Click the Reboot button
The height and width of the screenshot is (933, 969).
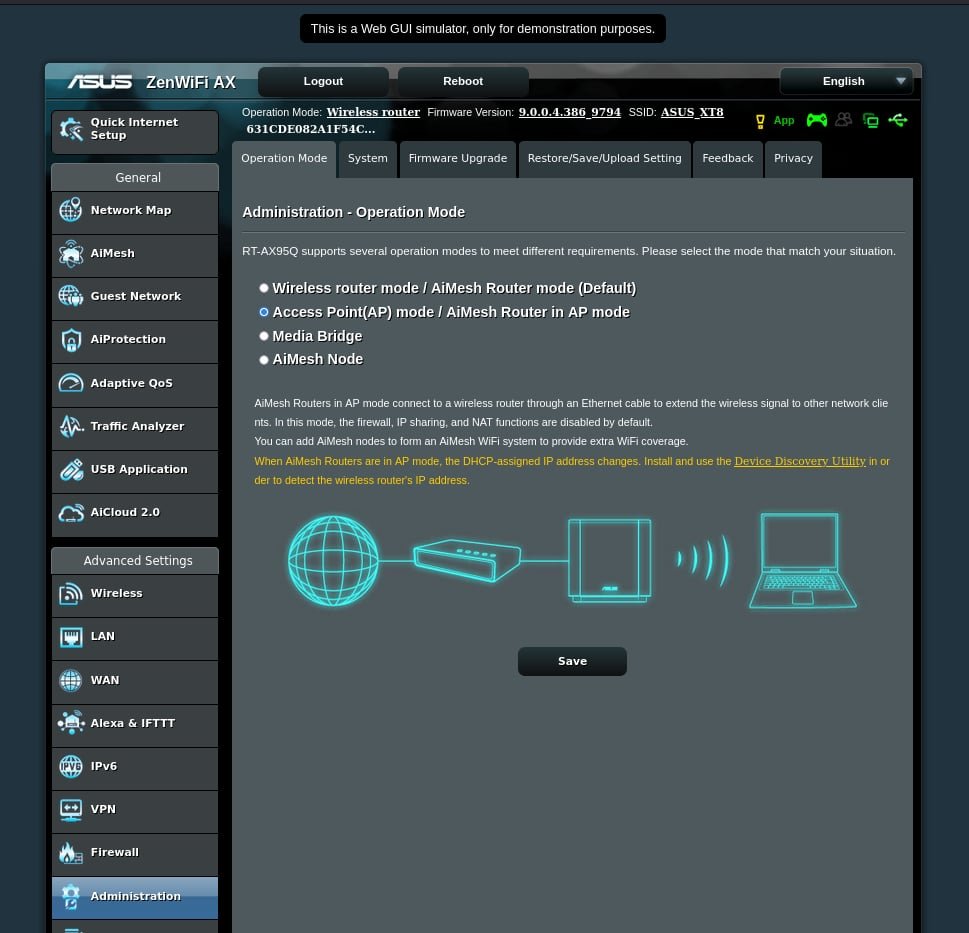[x=463, y=82]
